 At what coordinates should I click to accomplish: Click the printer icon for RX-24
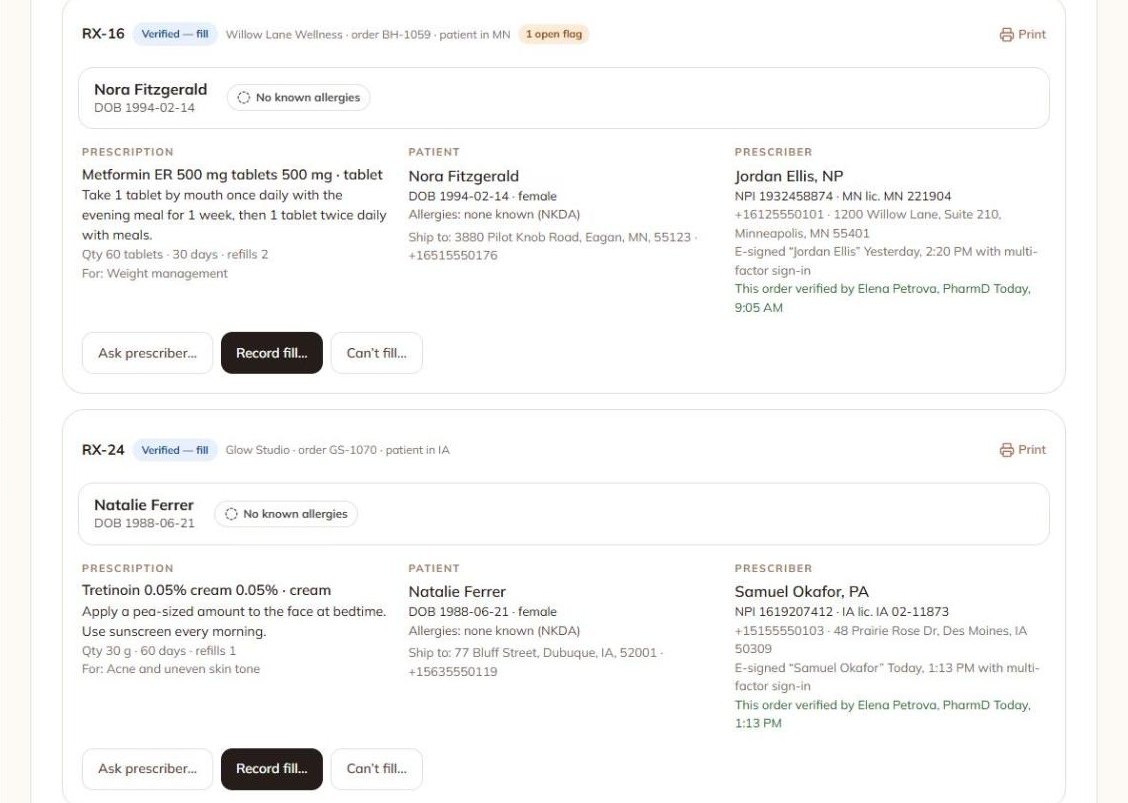(1006, 450)
